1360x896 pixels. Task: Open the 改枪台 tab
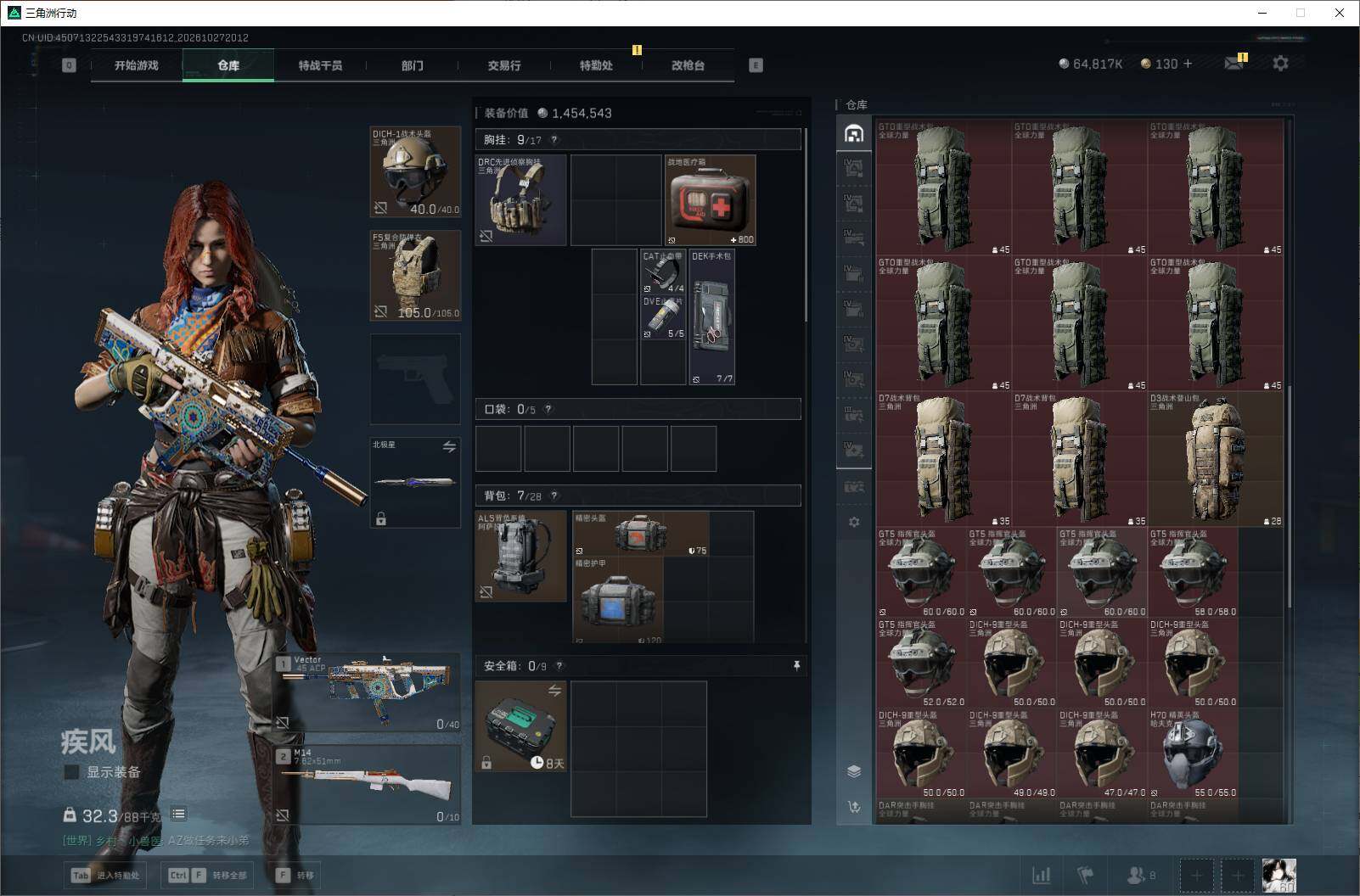(688, 65)
